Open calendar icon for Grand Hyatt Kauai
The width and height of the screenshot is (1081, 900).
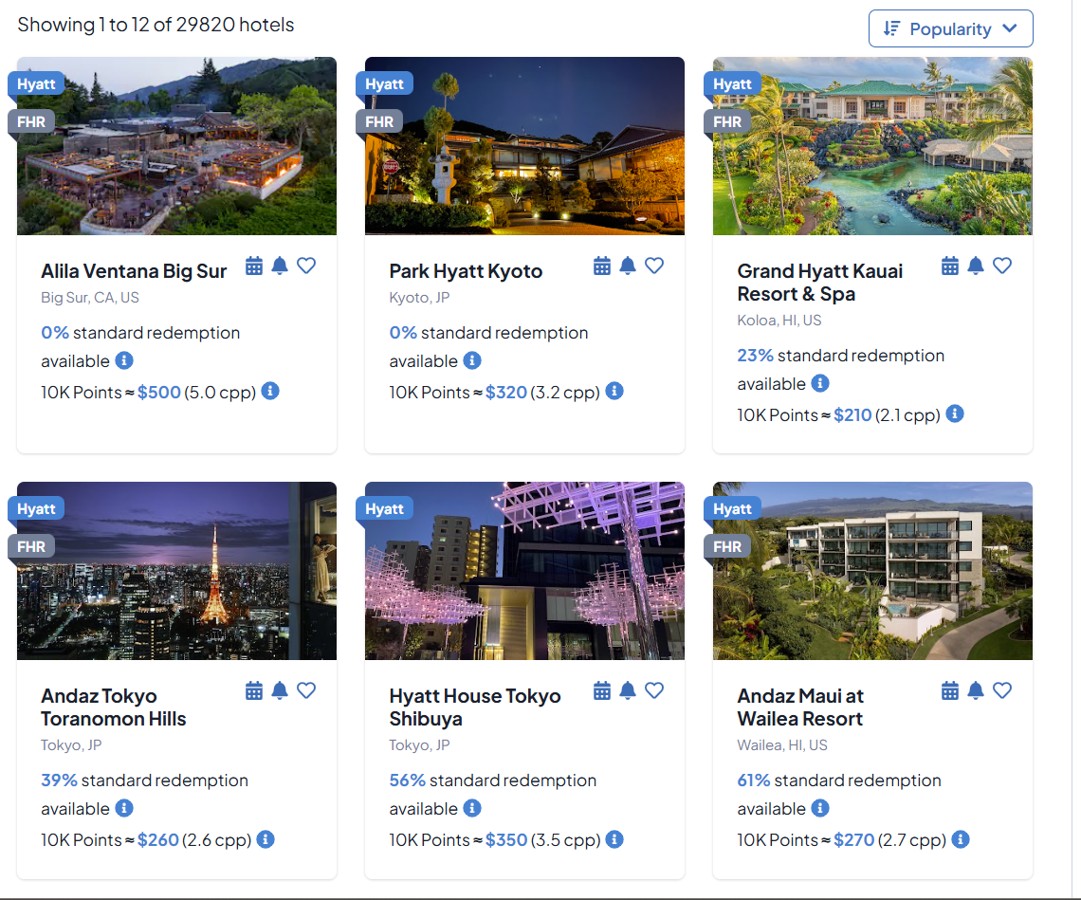(950, 266)
